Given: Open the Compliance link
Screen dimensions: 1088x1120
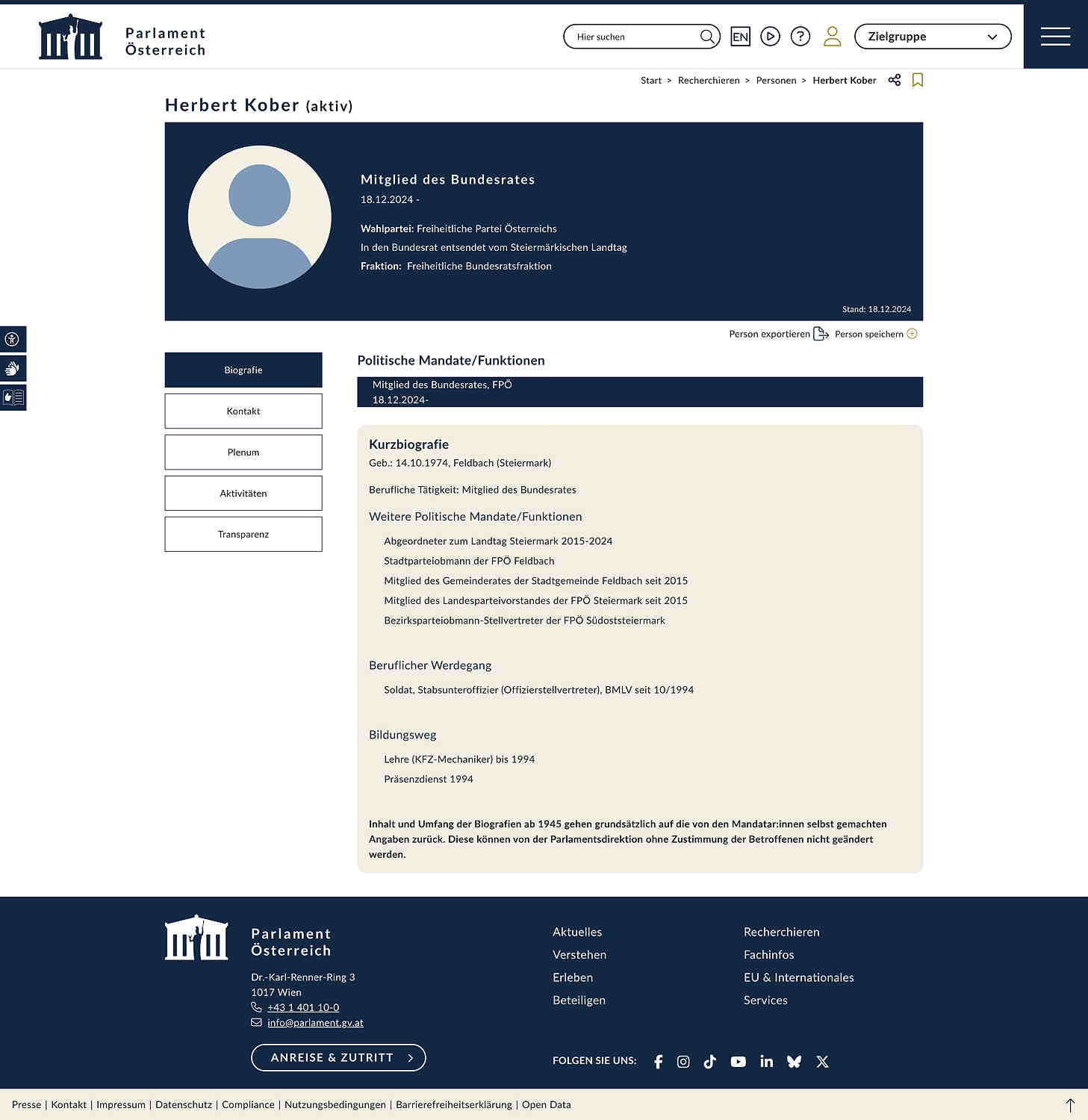Looking at the screenshot, I should pos(248,1105).
